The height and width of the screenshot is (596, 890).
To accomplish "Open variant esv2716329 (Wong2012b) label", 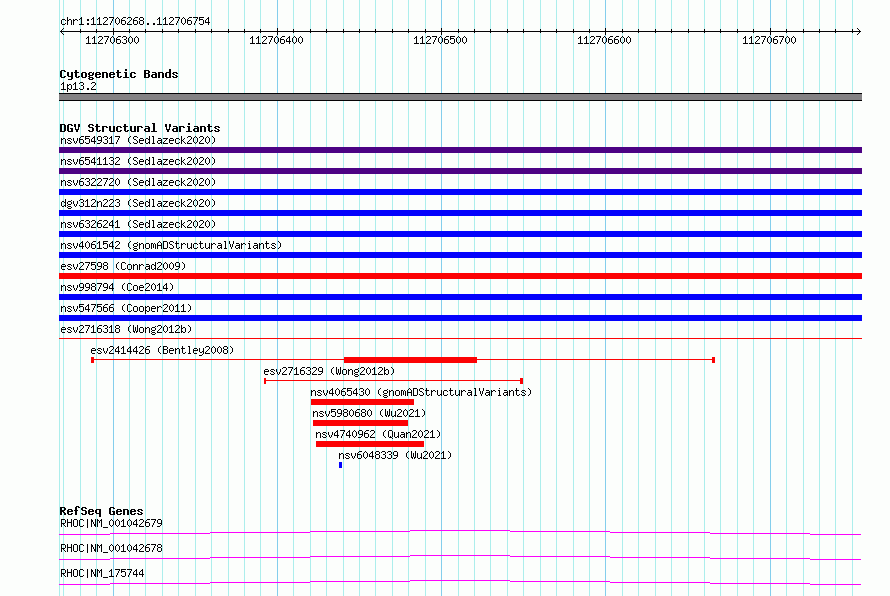I will (x=329, y=371).
